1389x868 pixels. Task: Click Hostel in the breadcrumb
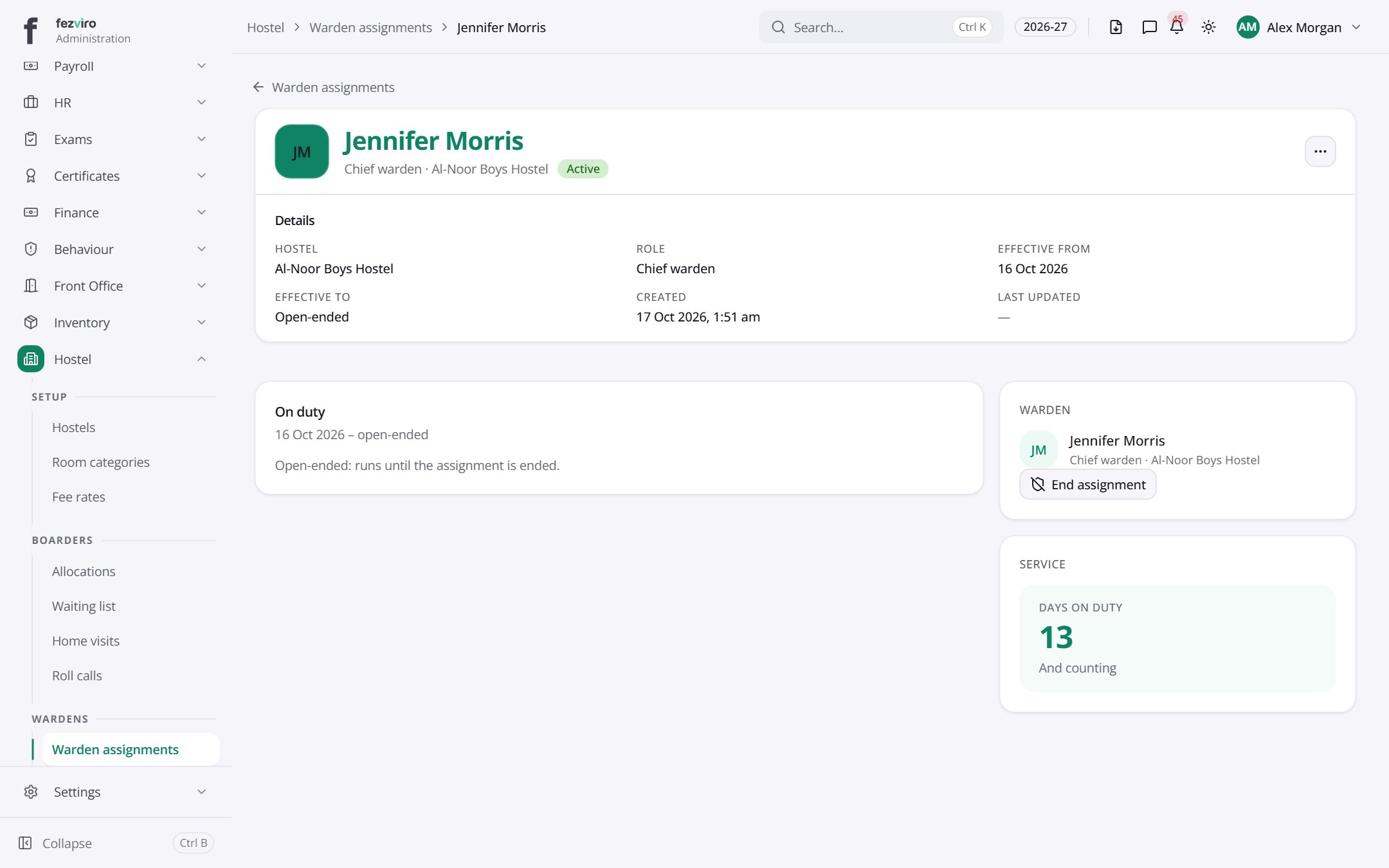tap(266, 27)
